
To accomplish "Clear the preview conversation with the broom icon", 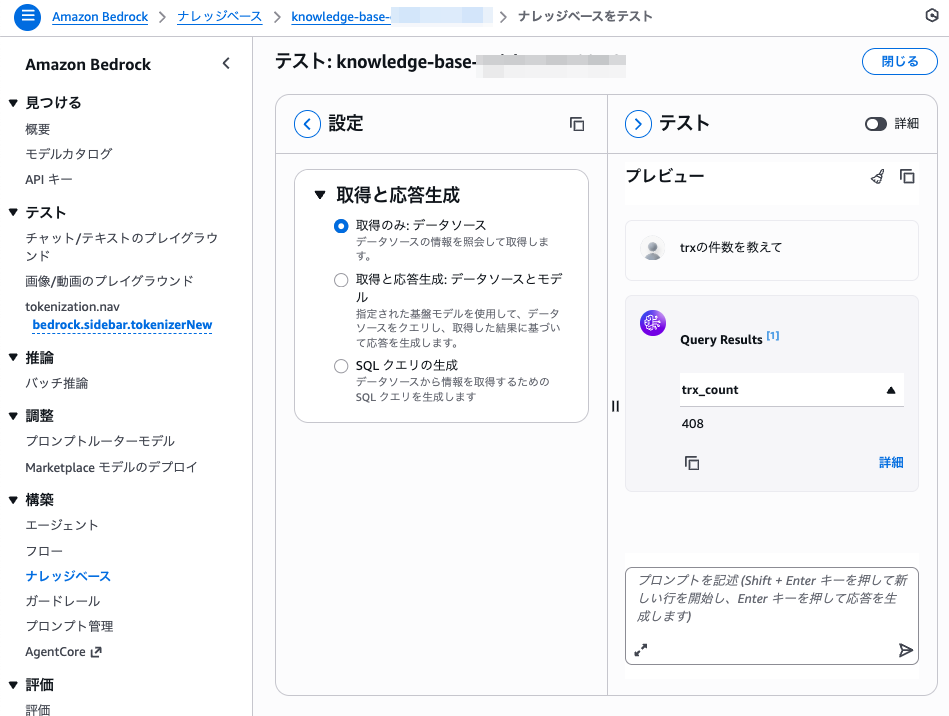I will pyautogui.click(x=877, y=176).
